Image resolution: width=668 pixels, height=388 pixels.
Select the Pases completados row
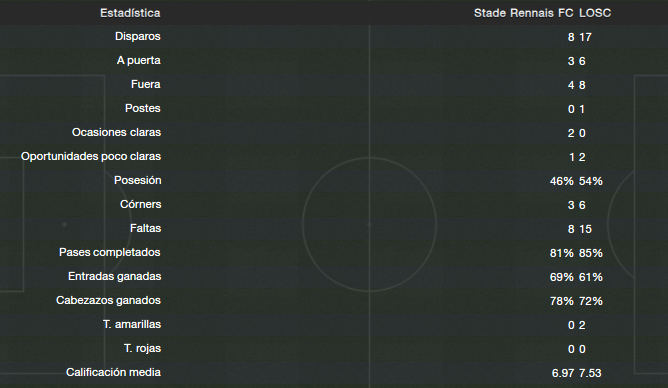(x=334, y=253)
